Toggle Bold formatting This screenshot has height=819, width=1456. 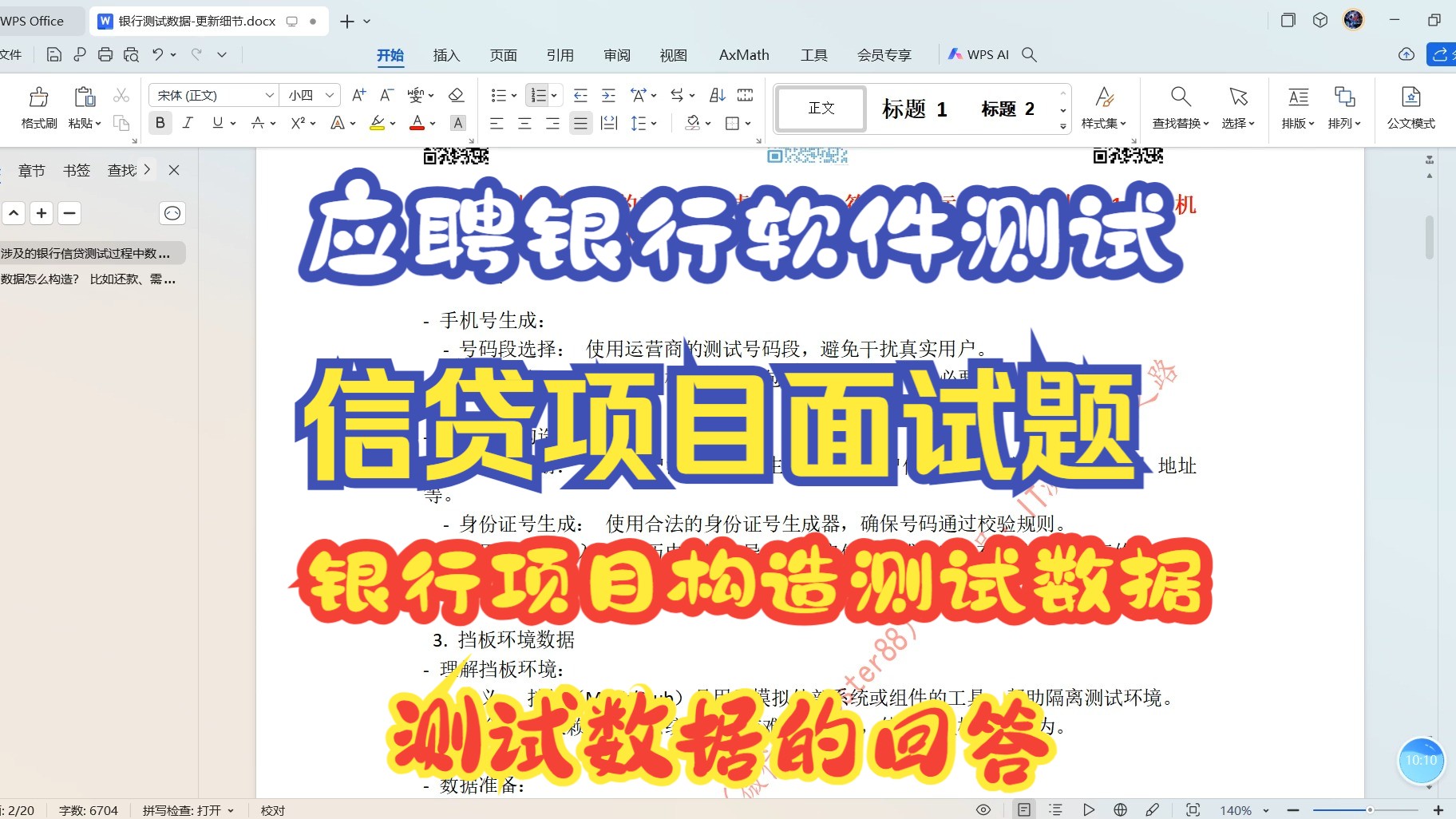pyautogui.click(x=160, y=123)
